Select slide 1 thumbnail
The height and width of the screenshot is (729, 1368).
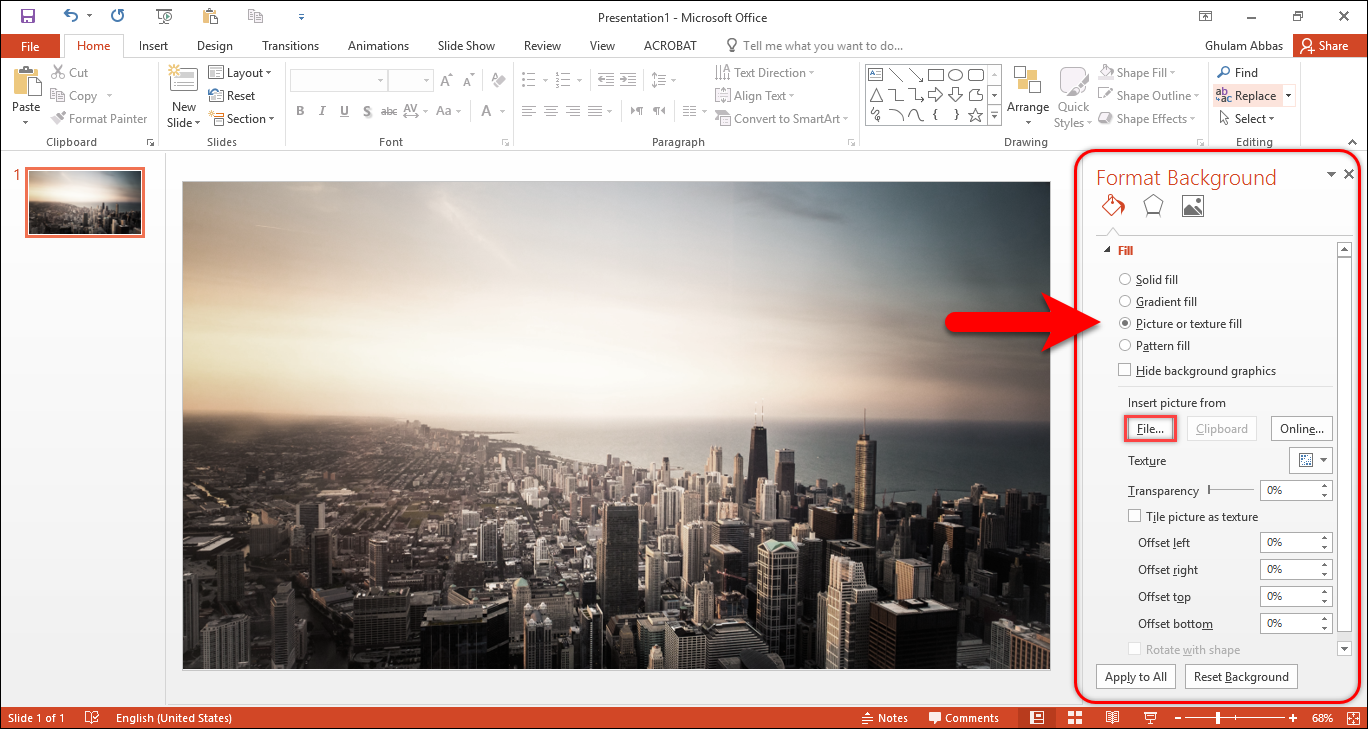click(x=85, y=202)
